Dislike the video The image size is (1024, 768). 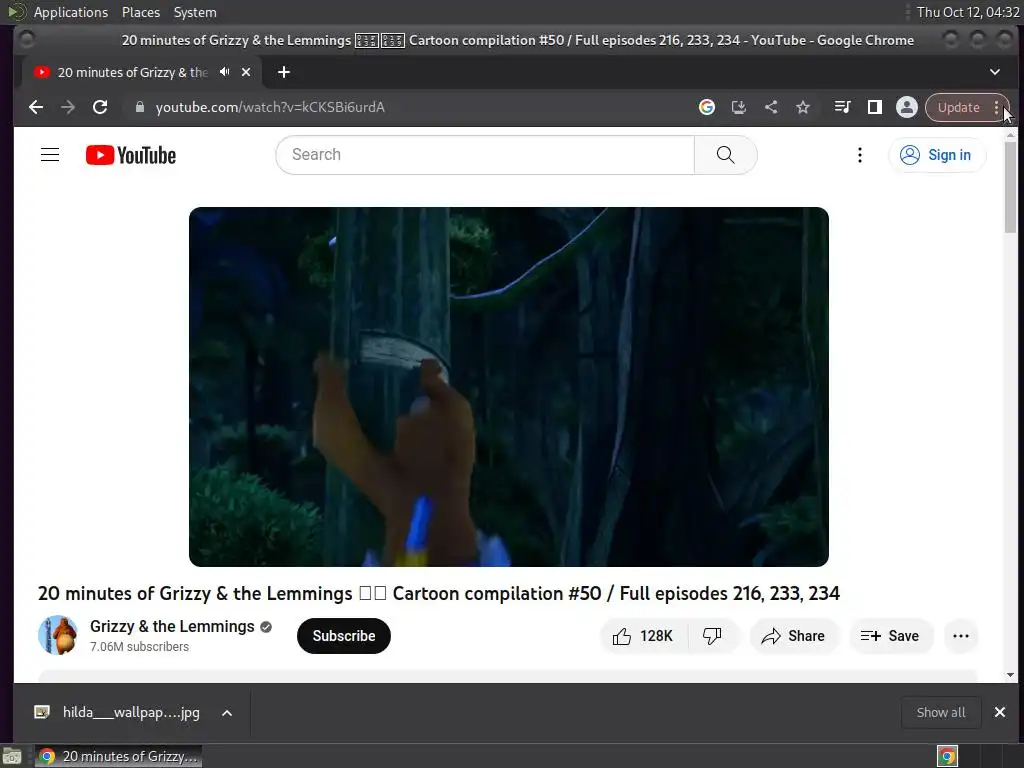(x=712, y=636)
